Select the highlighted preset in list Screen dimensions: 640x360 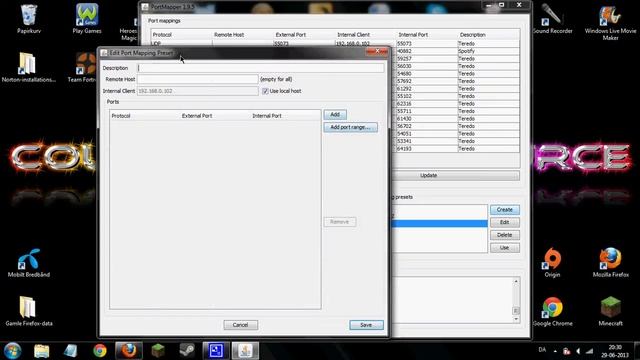(439, 224)
